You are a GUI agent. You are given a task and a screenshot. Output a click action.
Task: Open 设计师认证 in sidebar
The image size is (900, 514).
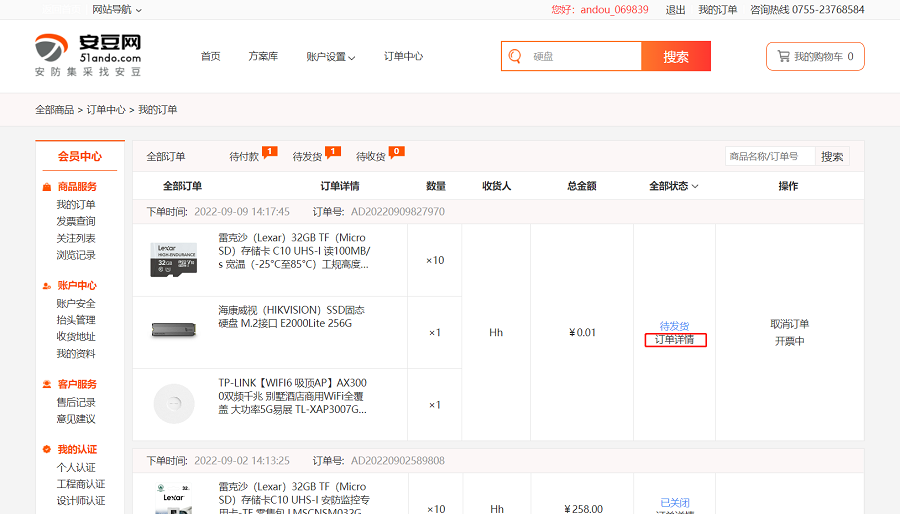(80, 500)
